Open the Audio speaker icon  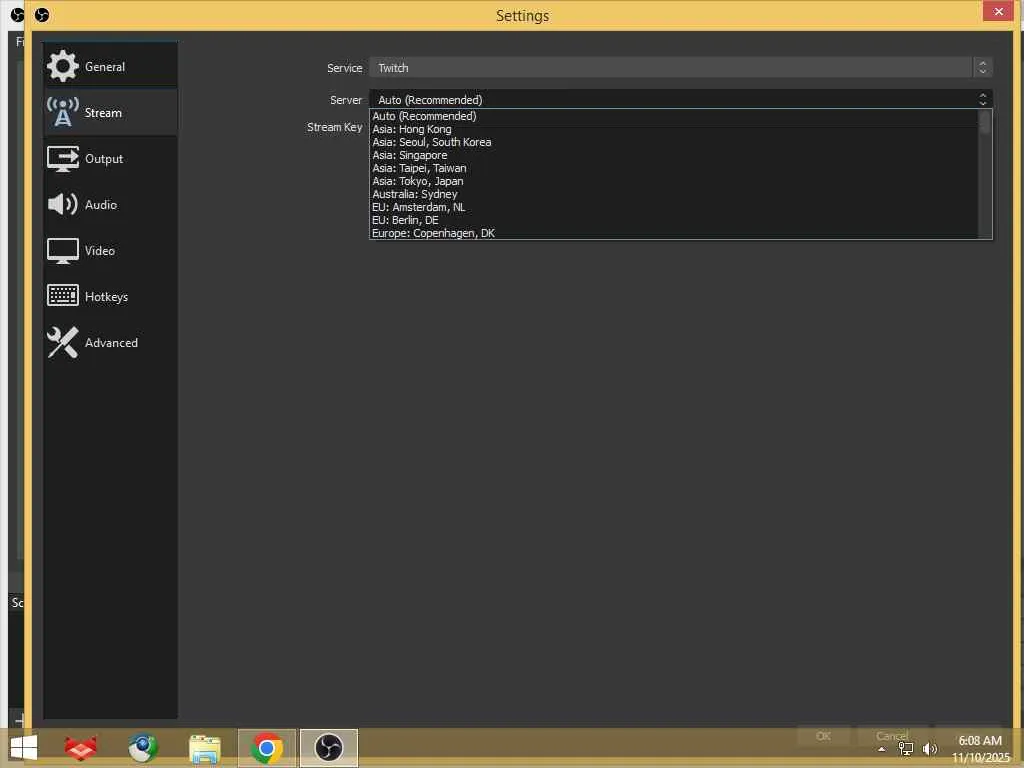[x=63, y=204]
